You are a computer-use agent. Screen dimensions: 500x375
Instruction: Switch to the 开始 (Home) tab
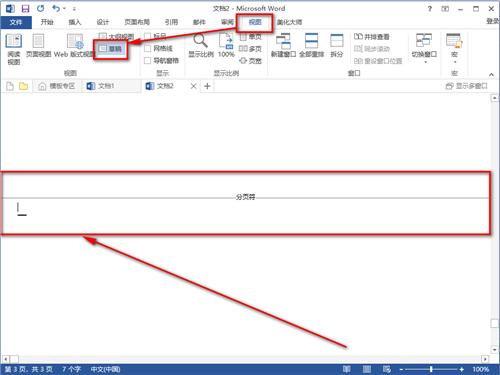click(47, 22)
